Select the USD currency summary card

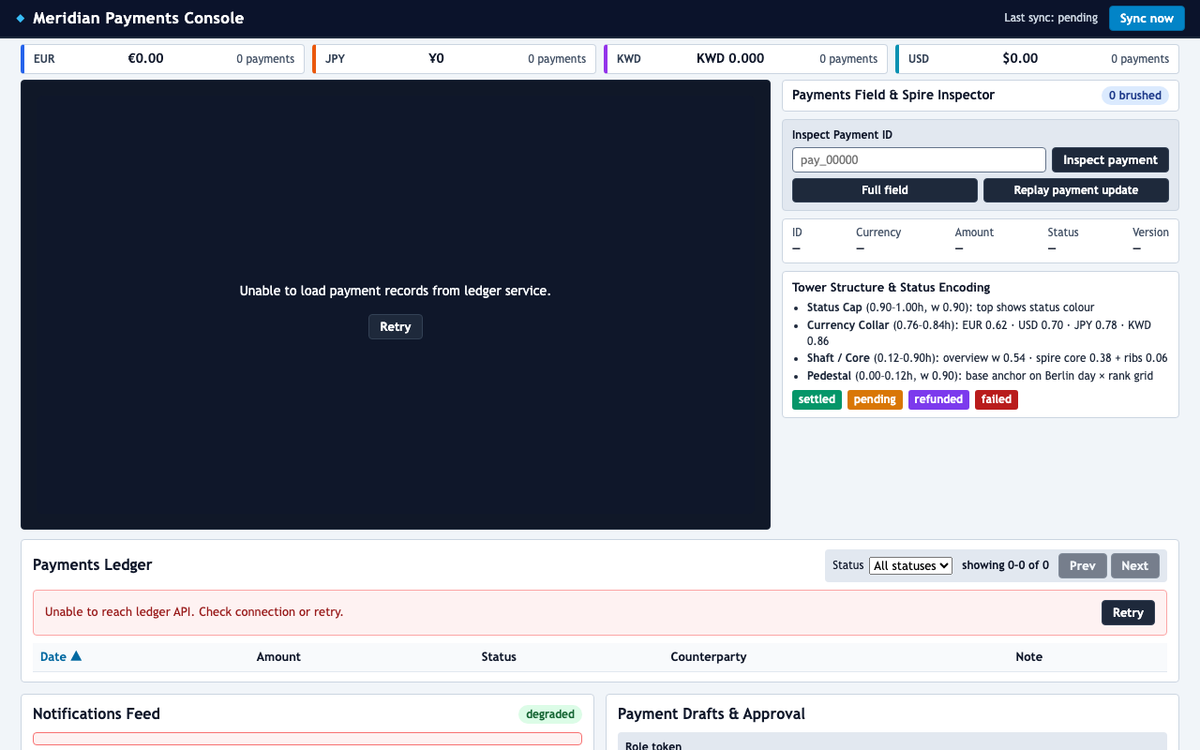(x=1037, y=59)
